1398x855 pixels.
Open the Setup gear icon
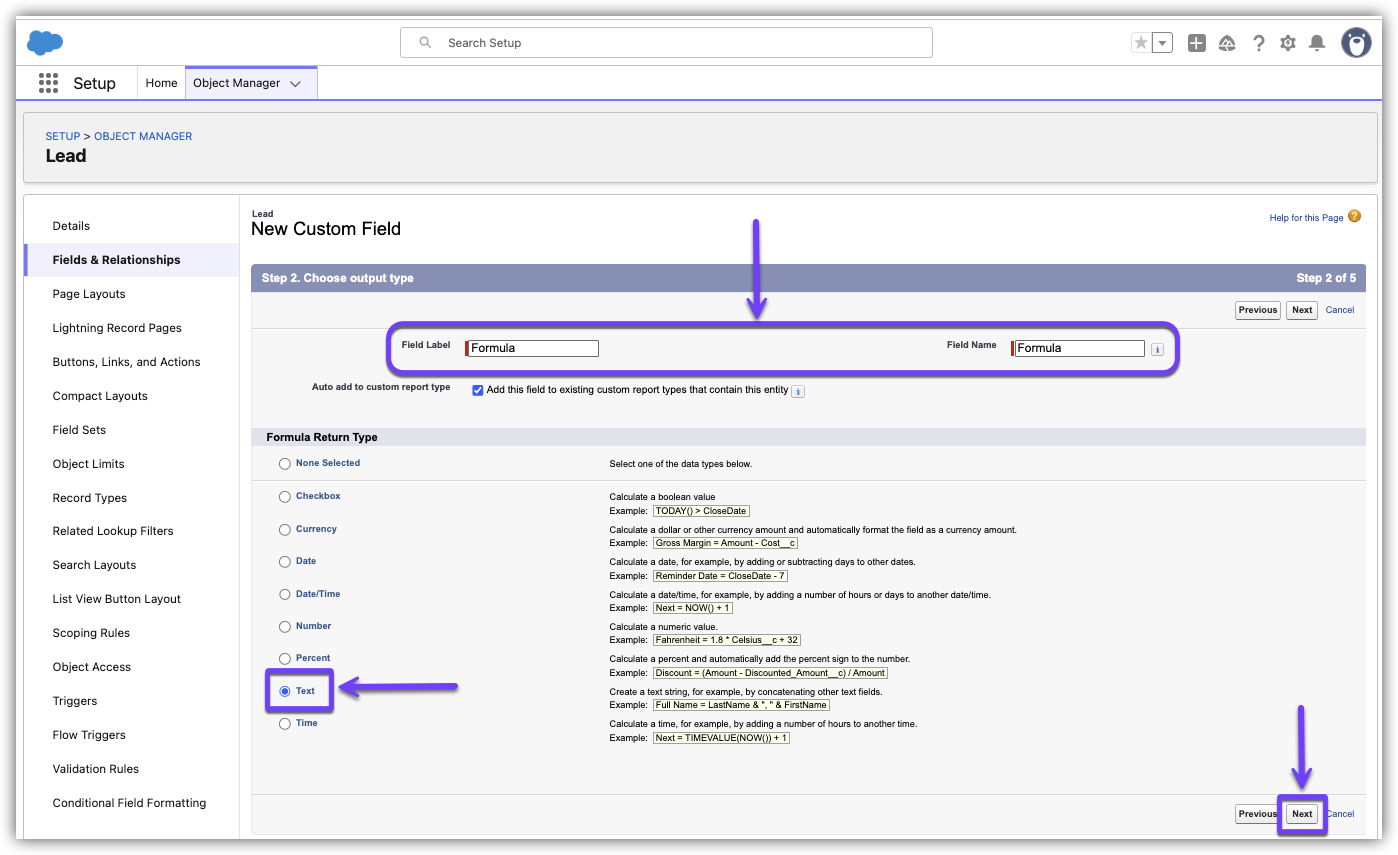pyautogui.click(x=1288, y=43)
